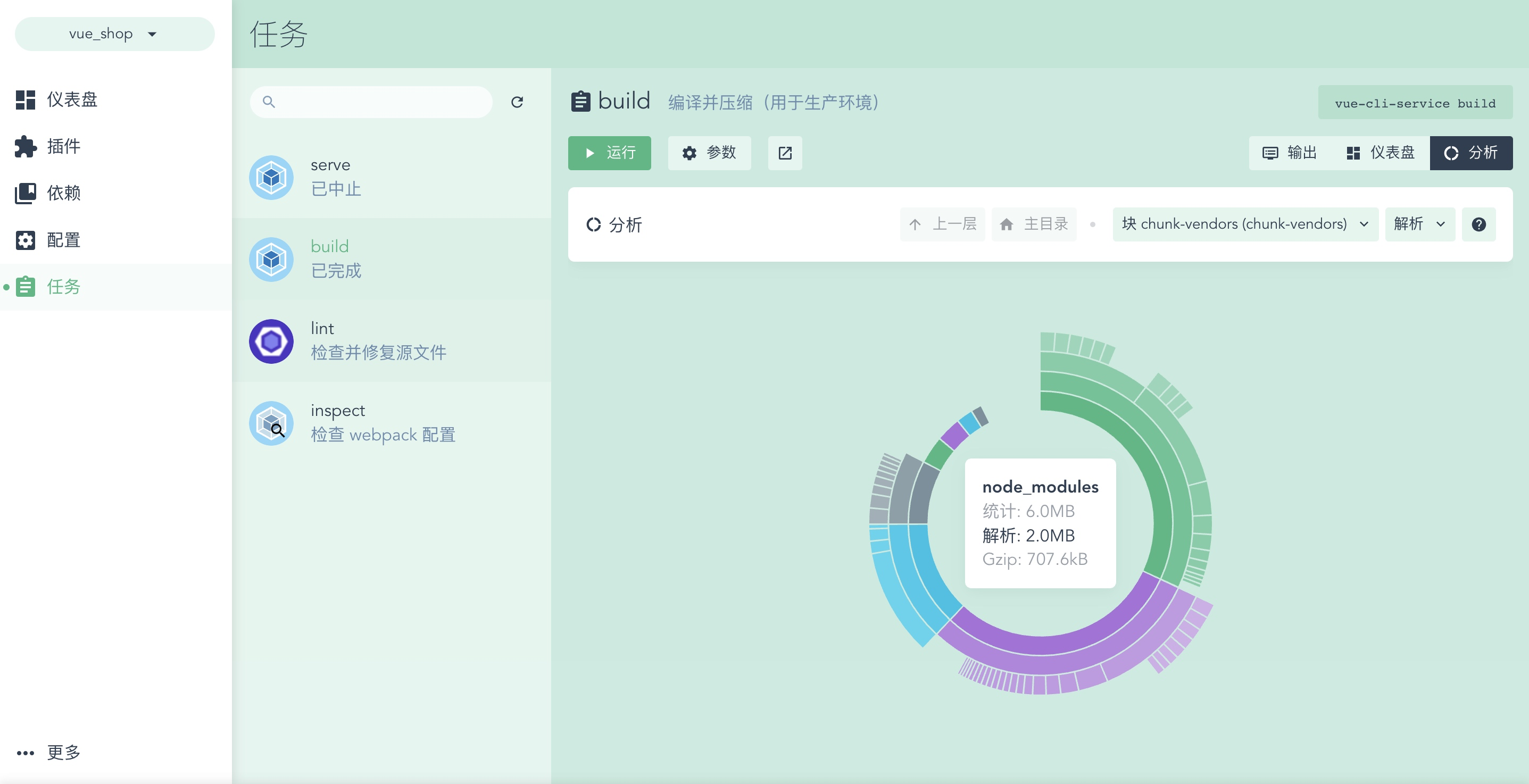This screenshot has height=784, width=1529.
Task: Click the 已完成 status under build
Action: click(x=336, y=271)
